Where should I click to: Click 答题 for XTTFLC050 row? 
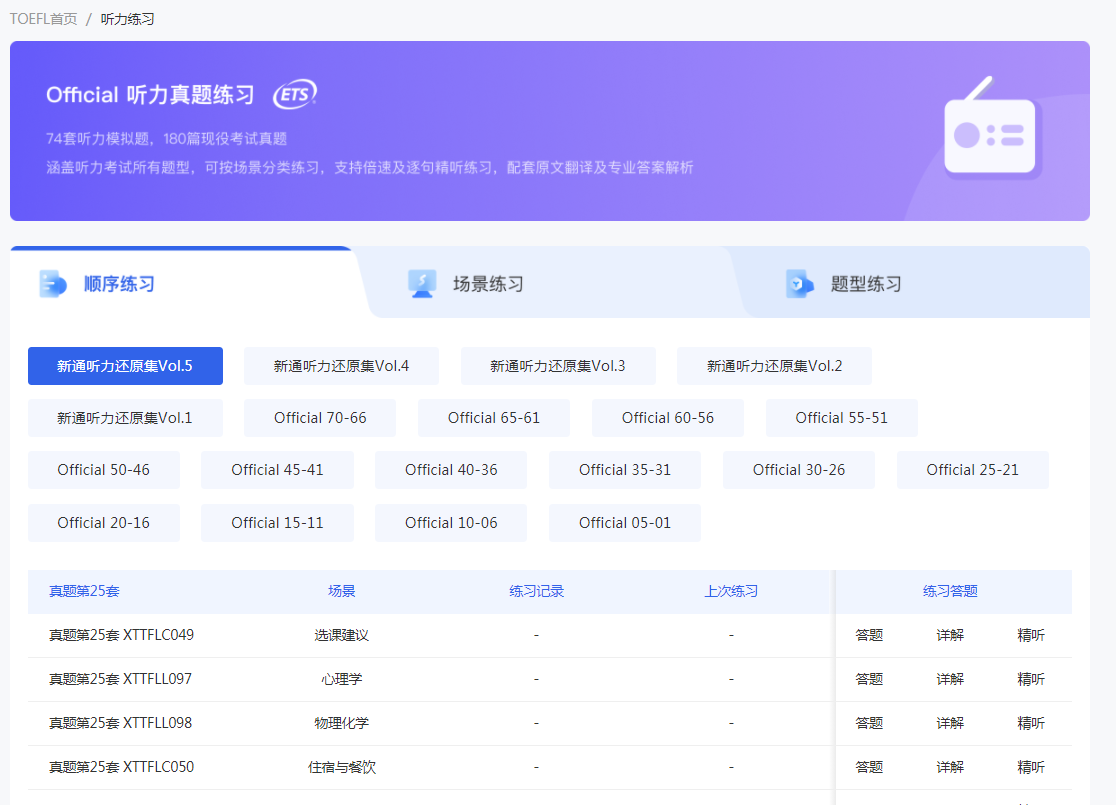click(869, 767)
